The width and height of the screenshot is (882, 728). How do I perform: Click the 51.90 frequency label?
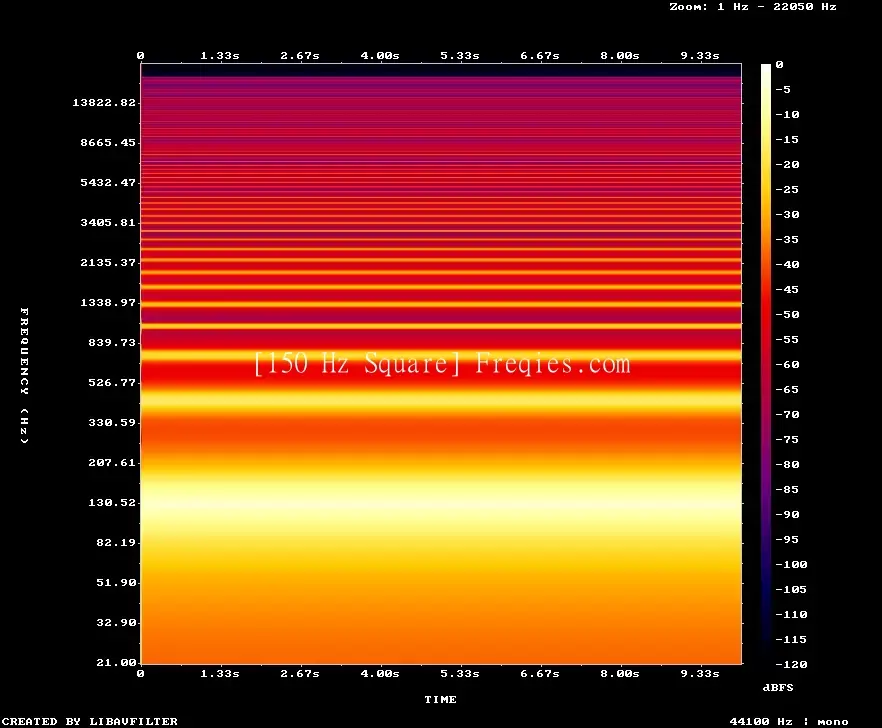[116, 582]
